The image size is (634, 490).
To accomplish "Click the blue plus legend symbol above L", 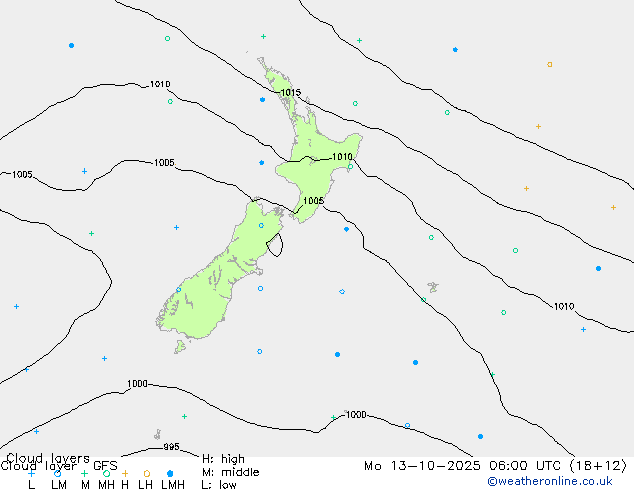I will 31,473.
